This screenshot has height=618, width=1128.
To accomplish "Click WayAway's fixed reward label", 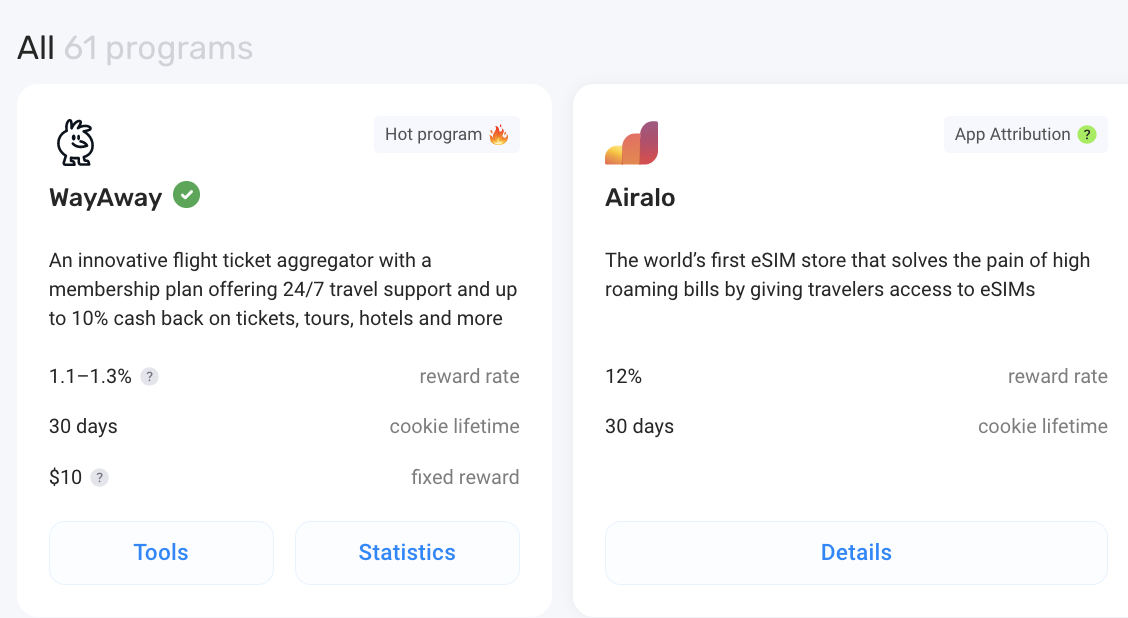I will point(465,477).
